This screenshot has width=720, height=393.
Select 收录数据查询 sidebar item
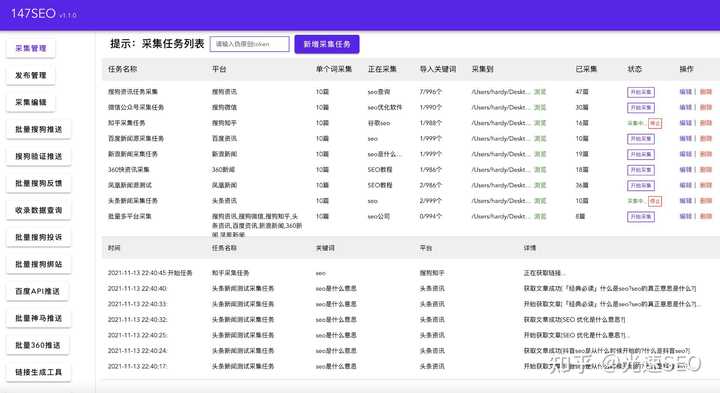coord(39,210)
